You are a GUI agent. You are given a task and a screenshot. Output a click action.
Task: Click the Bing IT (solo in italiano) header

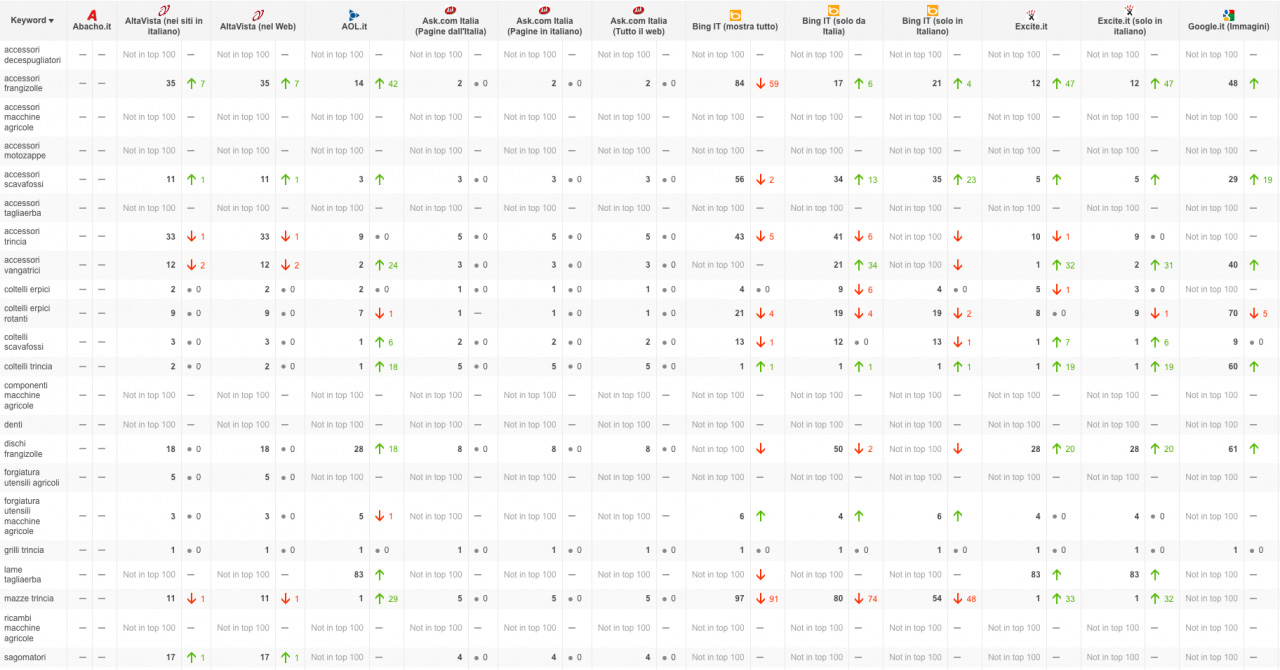pyautogui.click(x=932, y=26)
